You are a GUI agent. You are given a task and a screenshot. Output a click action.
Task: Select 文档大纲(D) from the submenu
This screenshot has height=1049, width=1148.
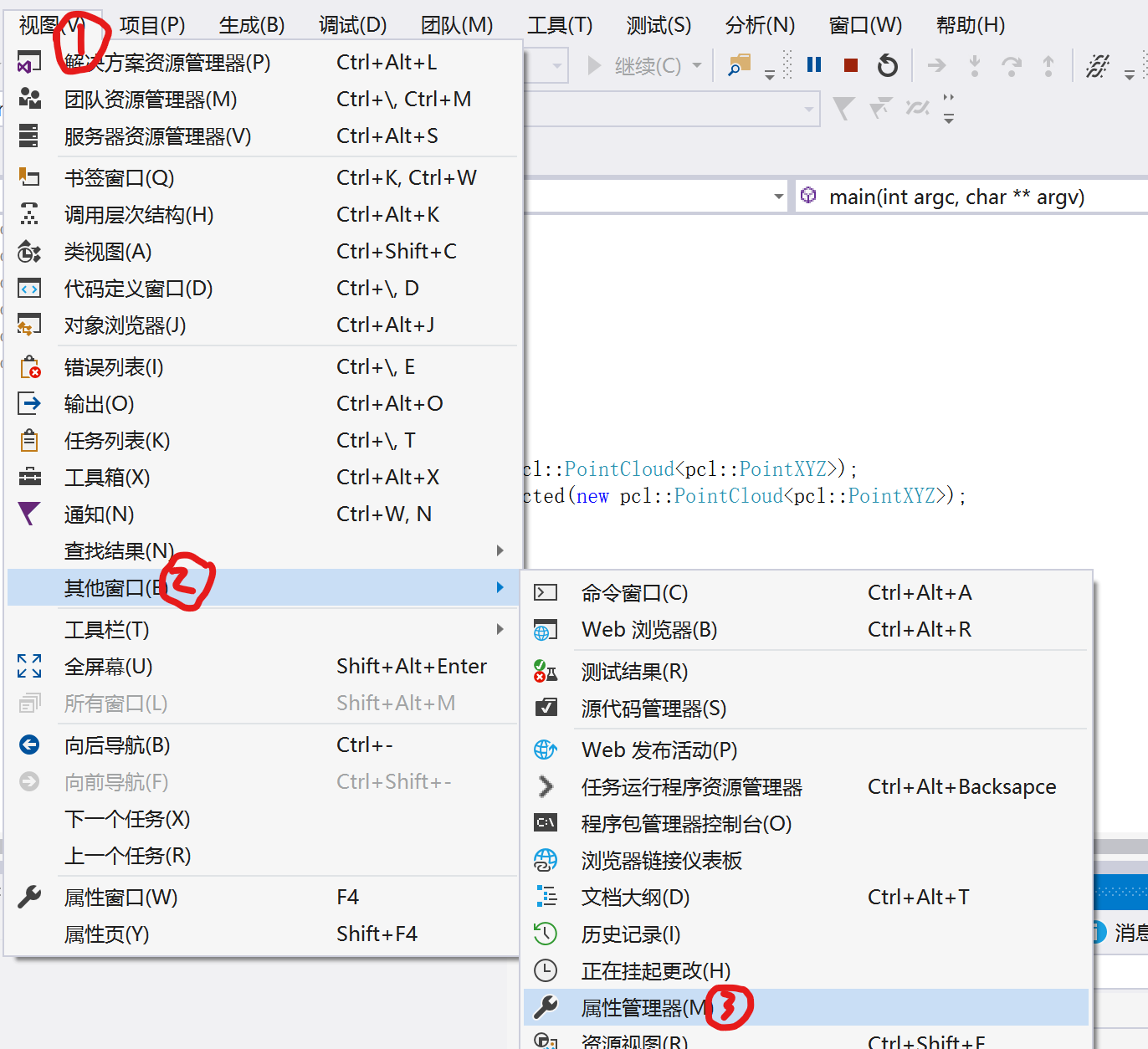coord(636,897)
